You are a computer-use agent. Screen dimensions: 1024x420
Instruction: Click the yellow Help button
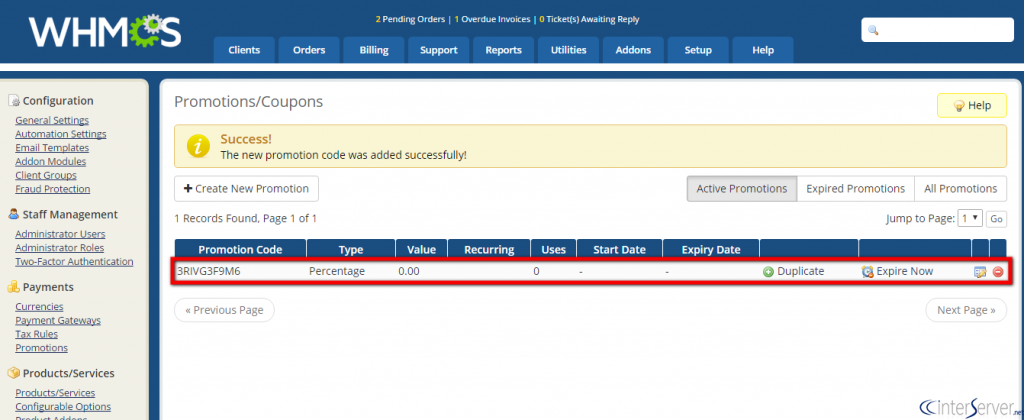click(972, 106)
